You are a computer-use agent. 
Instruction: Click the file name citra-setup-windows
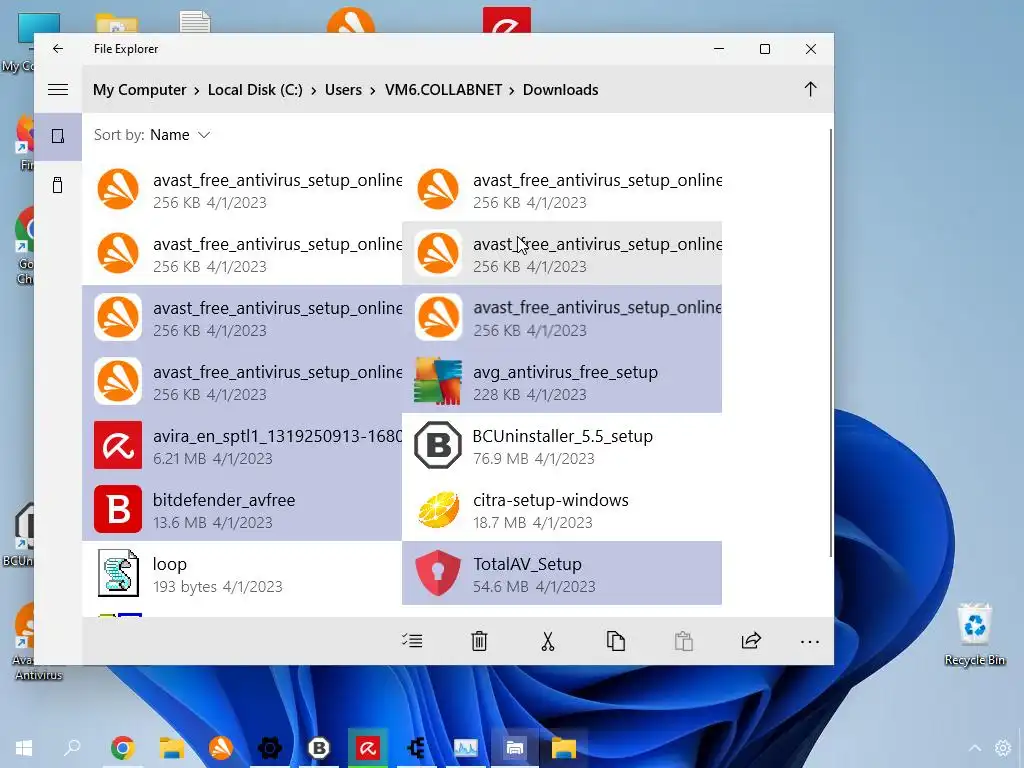click(551, 500)
